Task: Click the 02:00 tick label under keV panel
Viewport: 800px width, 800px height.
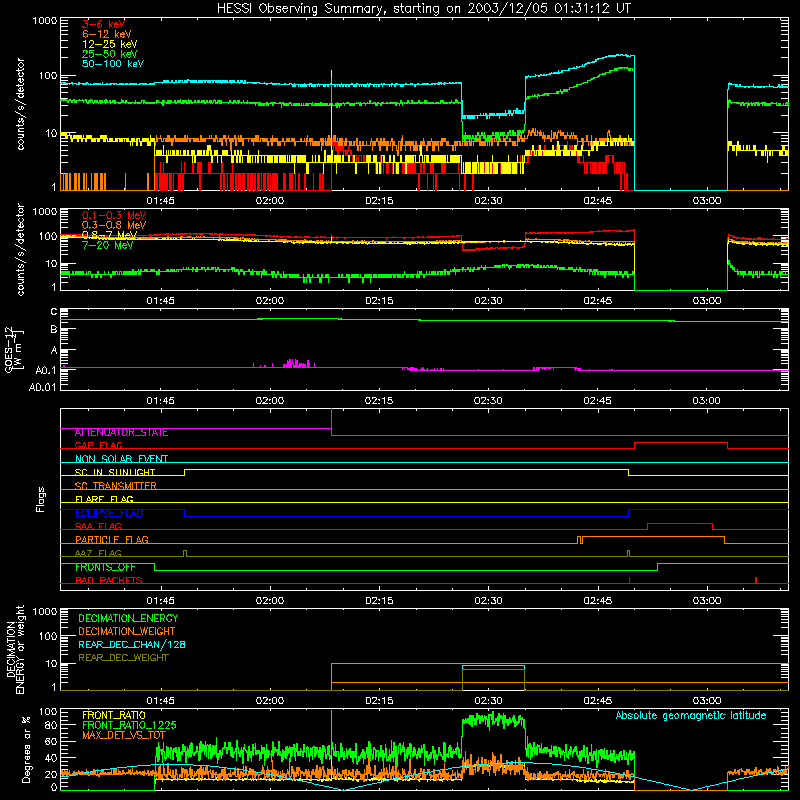Action: 269,201
